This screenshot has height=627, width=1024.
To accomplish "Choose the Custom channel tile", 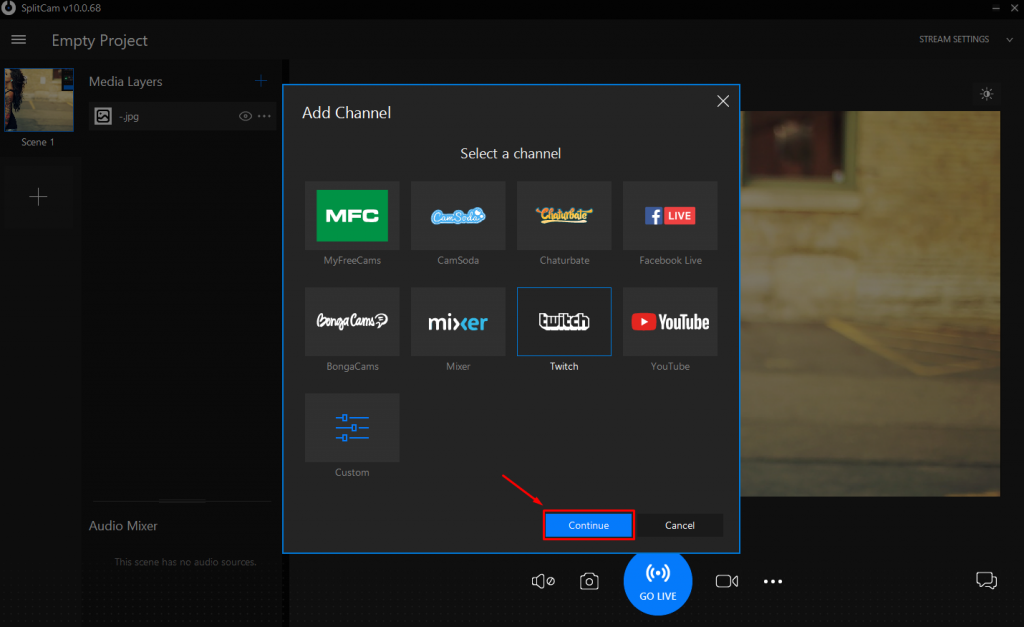I will click(352, 428).
